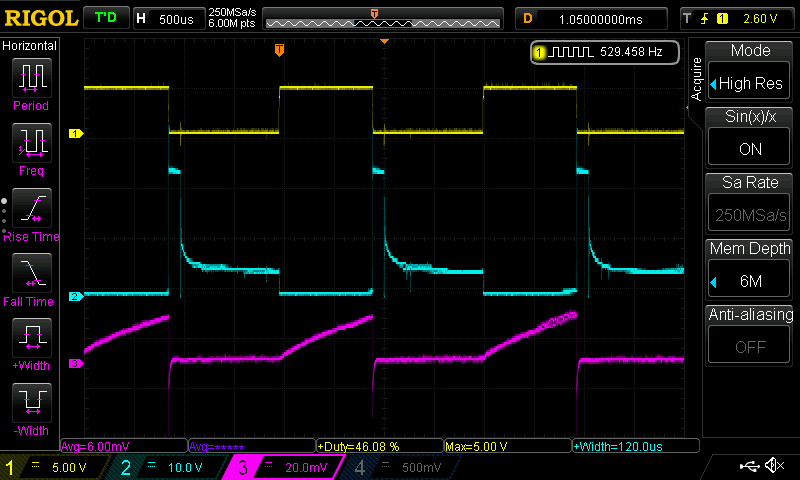
Task: Select the Period measurement icon
Action: point(30,78)
